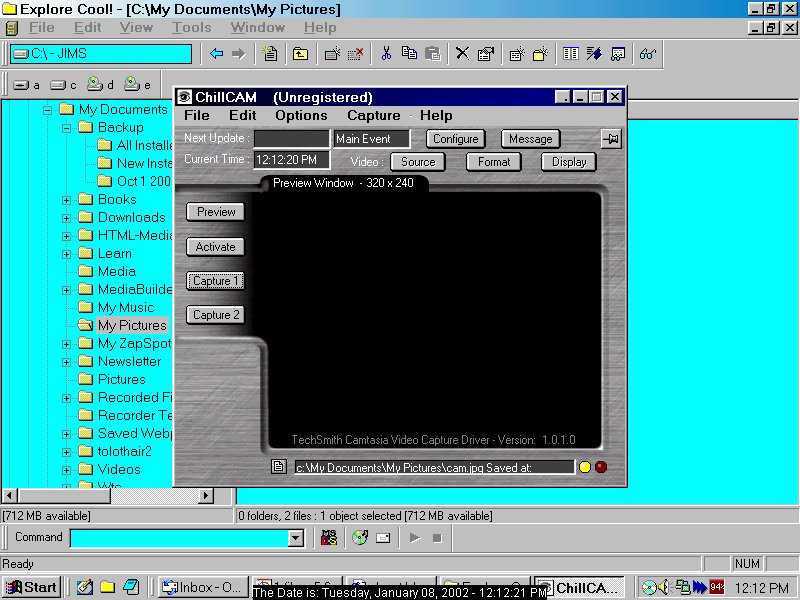
Task: Click the Main Event field
Action: point(371,139)
